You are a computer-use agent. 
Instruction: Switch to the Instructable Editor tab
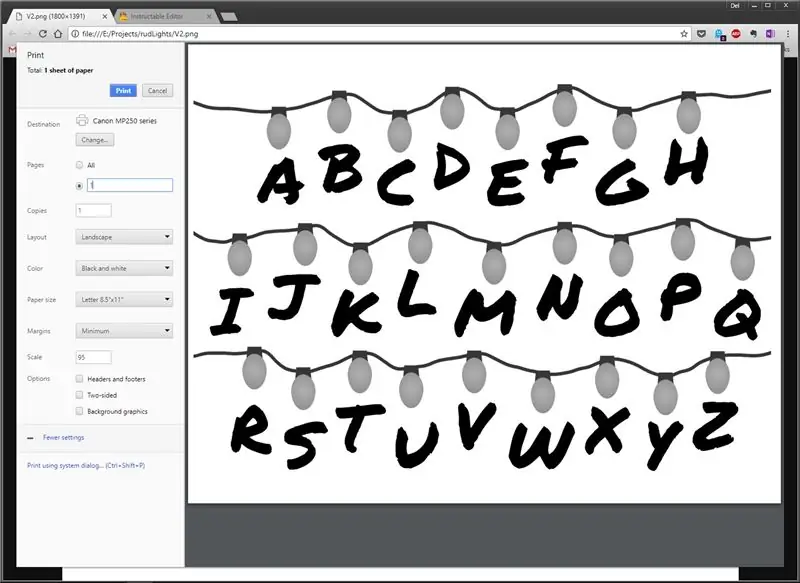(164, 16)
